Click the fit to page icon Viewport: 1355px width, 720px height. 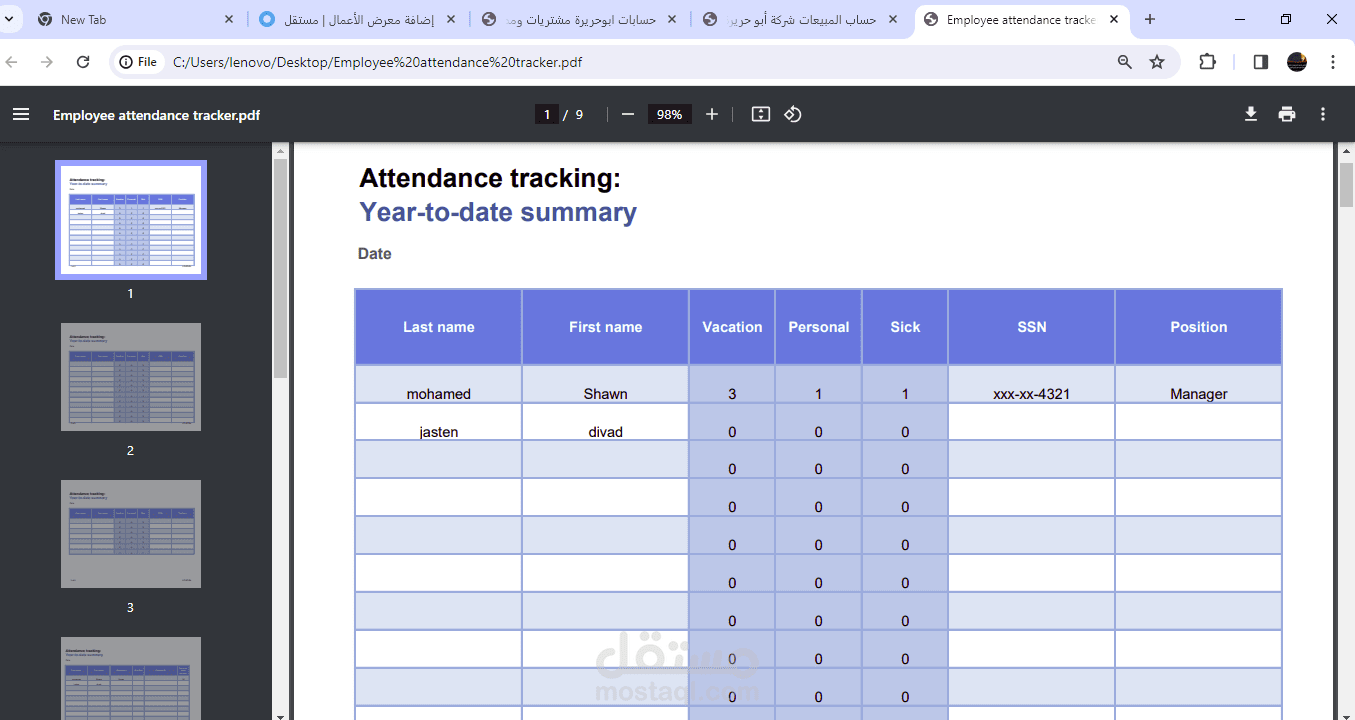[761, 115]
